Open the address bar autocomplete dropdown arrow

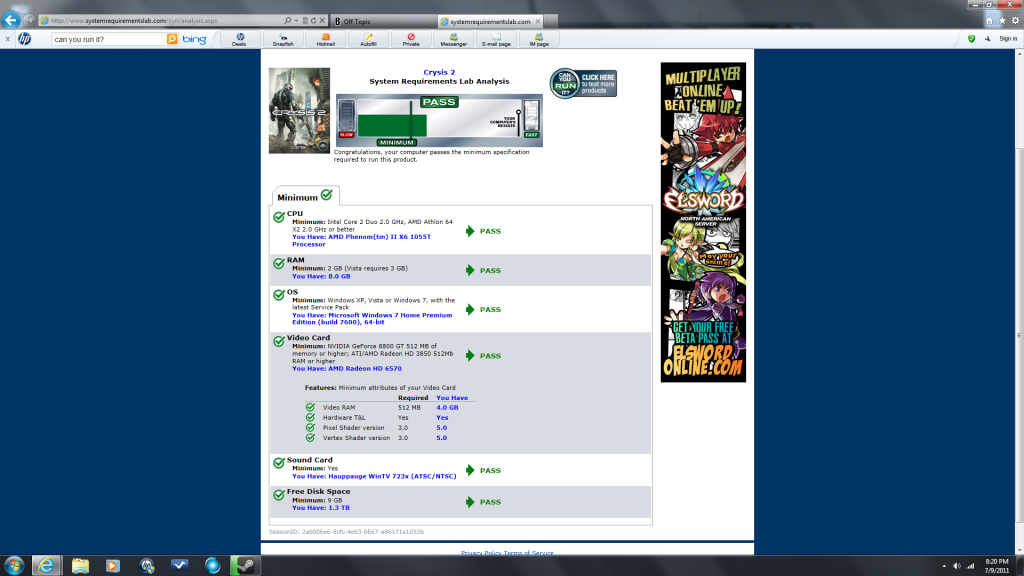pos(296,21)
